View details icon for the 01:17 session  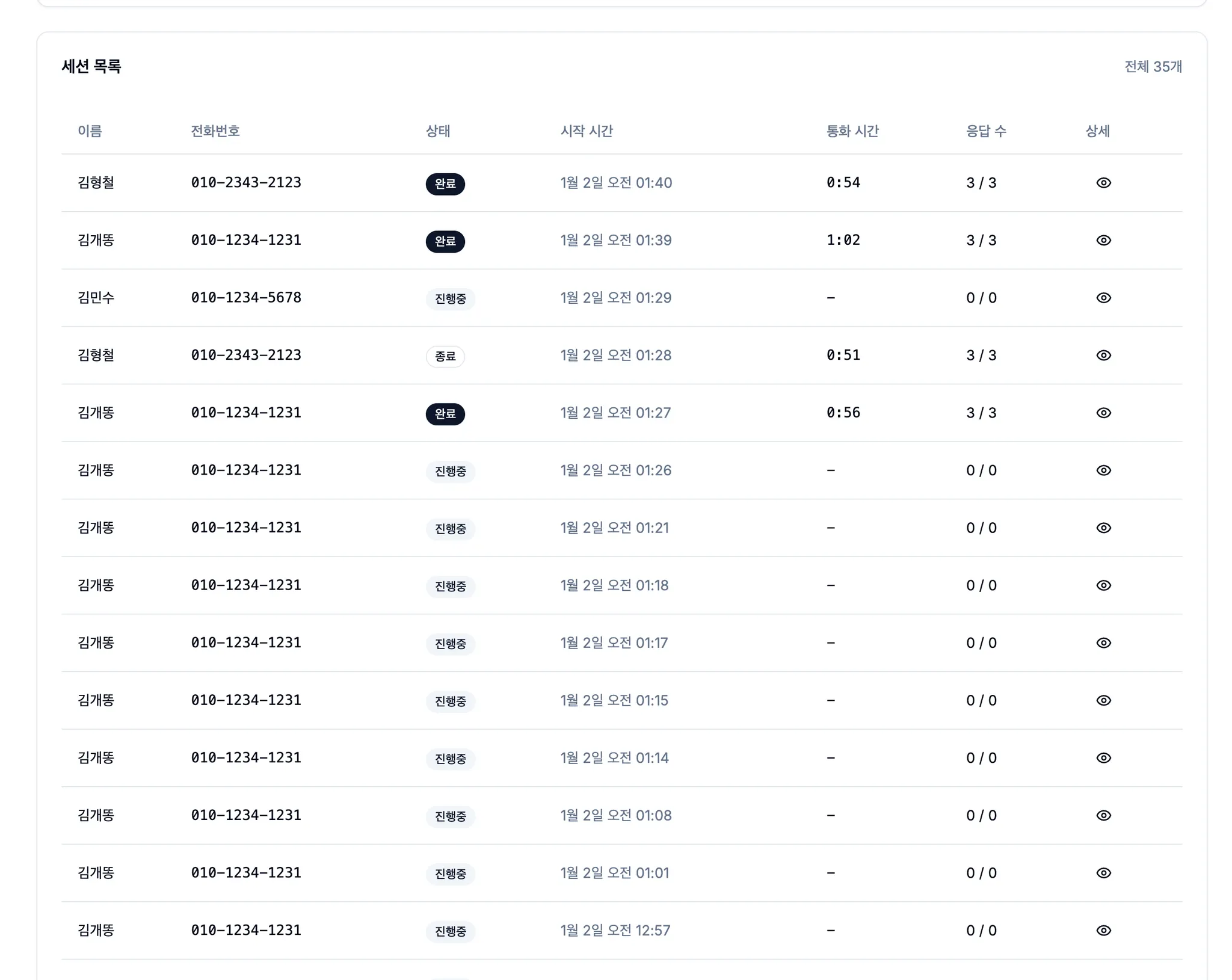point(1103,643)
